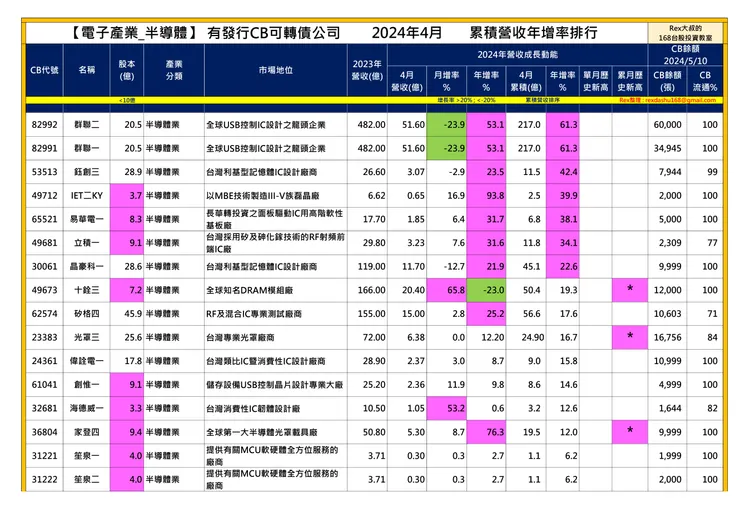Select CB code 61041
The image size is (740, 523).
44,384
